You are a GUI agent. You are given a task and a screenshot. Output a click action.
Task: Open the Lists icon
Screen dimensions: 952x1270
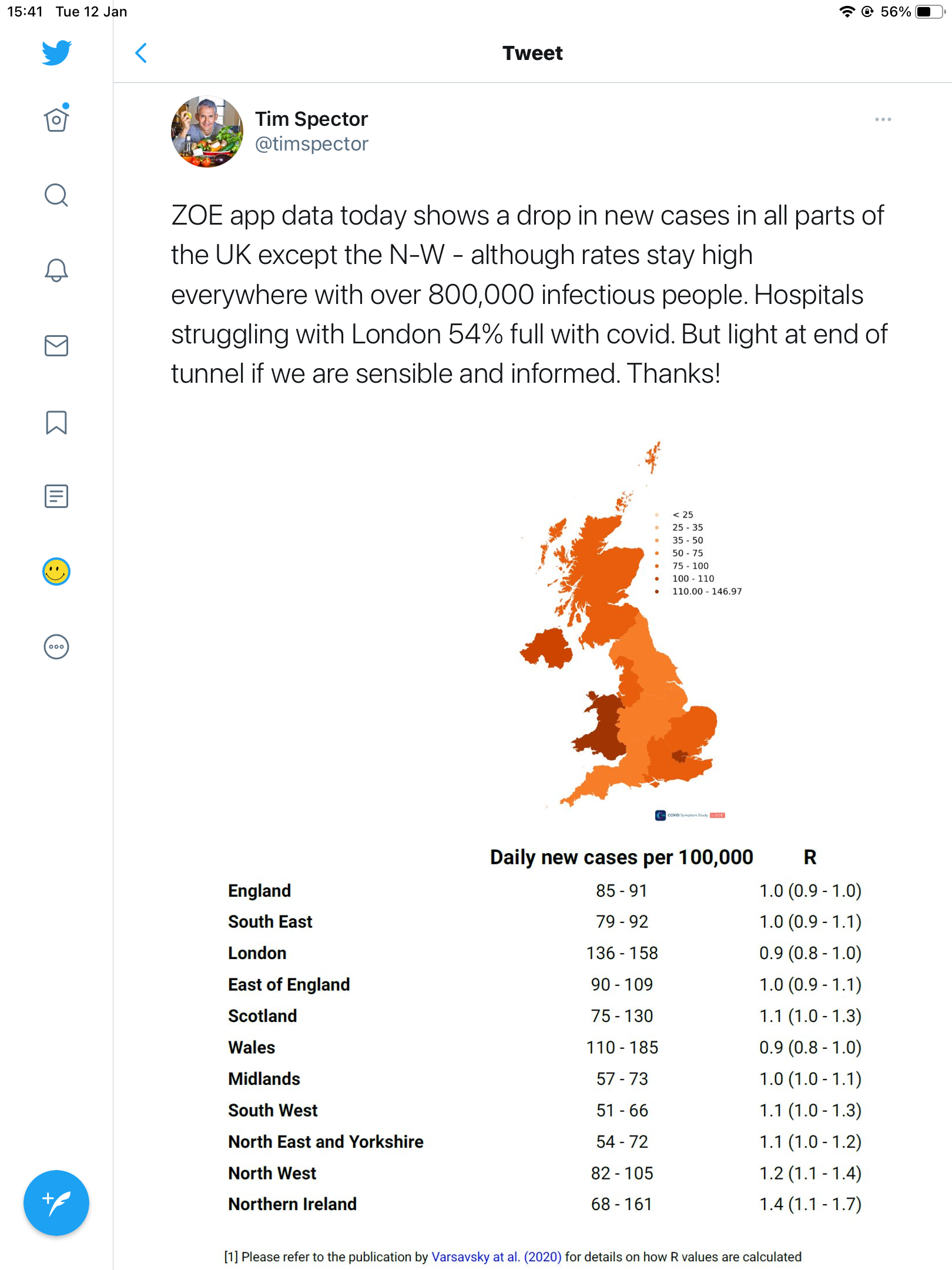(56, 496)
